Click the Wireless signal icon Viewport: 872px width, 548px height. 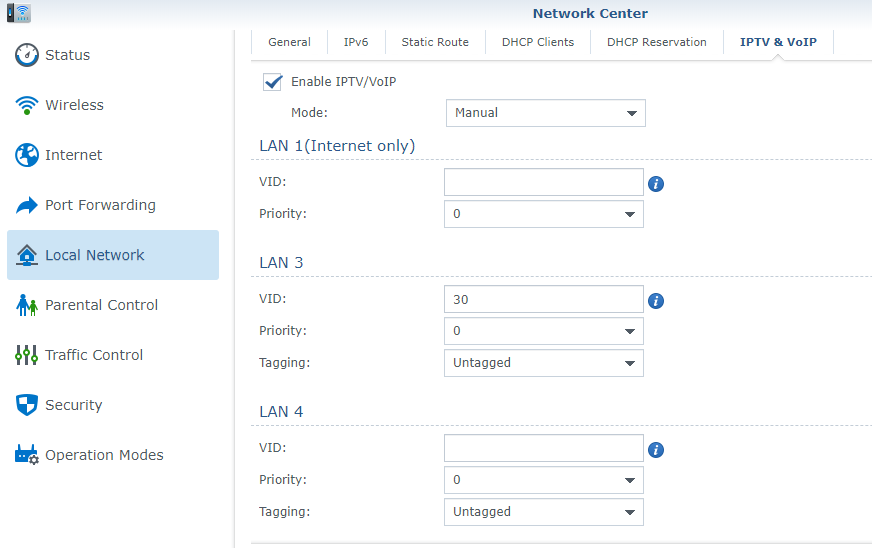pos(27,105)
